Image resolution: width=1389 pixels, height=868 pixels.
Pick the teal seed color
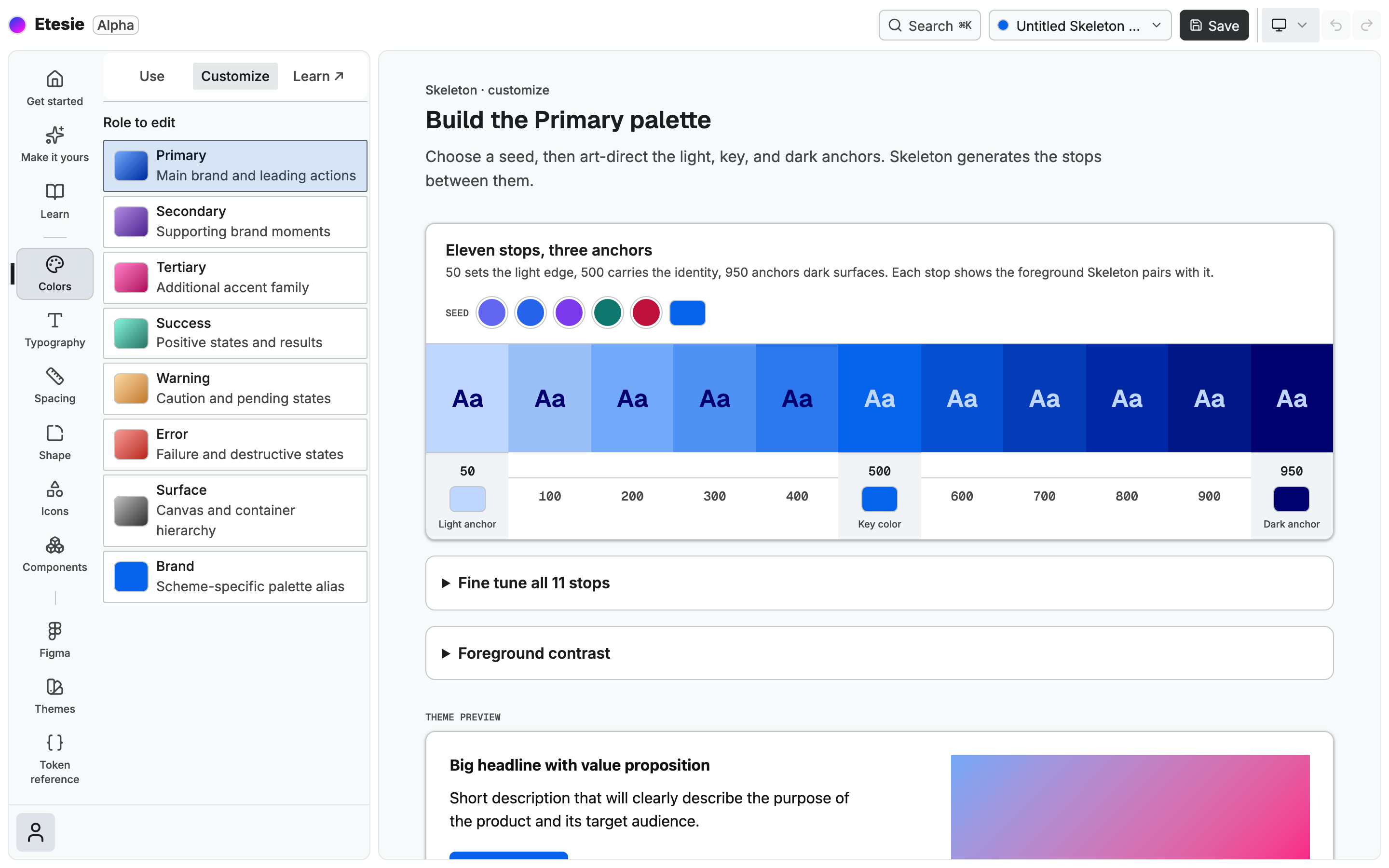pos(607,313)
